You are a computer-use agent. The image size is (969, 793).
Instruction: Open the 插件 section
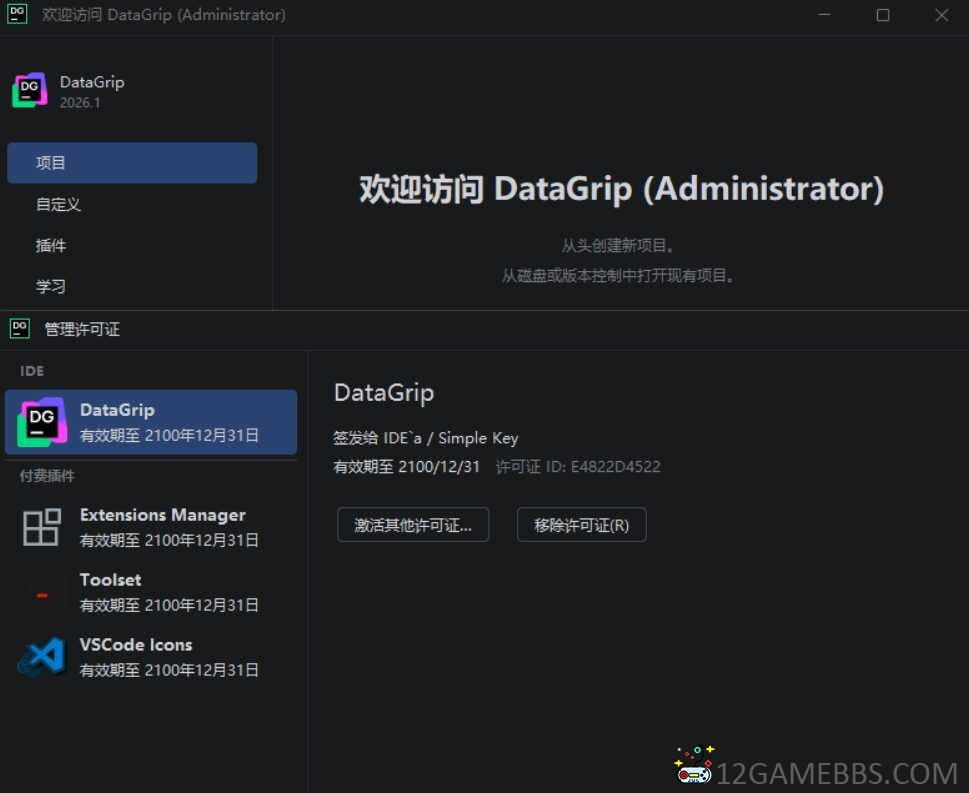coord(51,245)
